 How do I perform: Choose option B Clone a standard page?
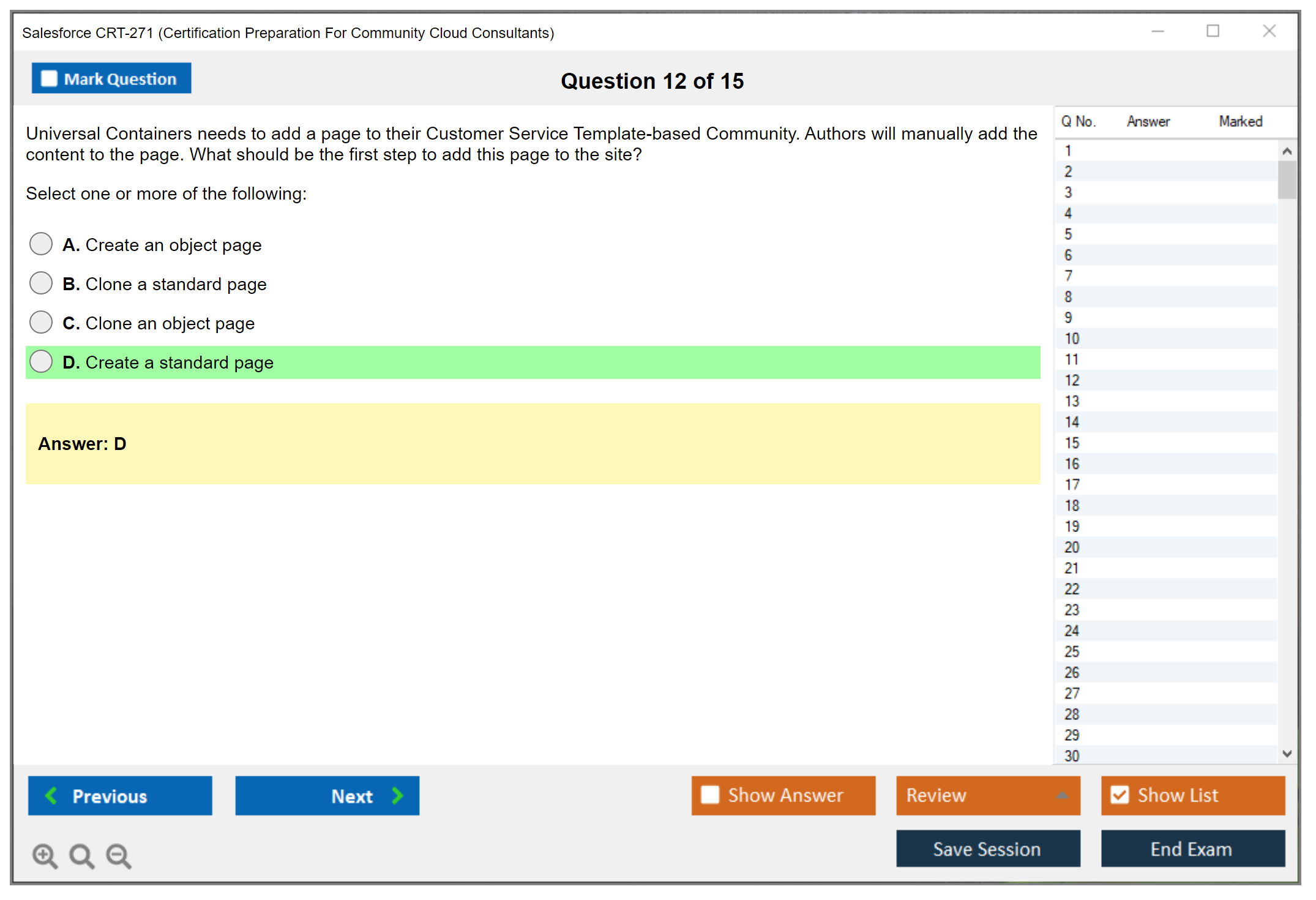41,283
